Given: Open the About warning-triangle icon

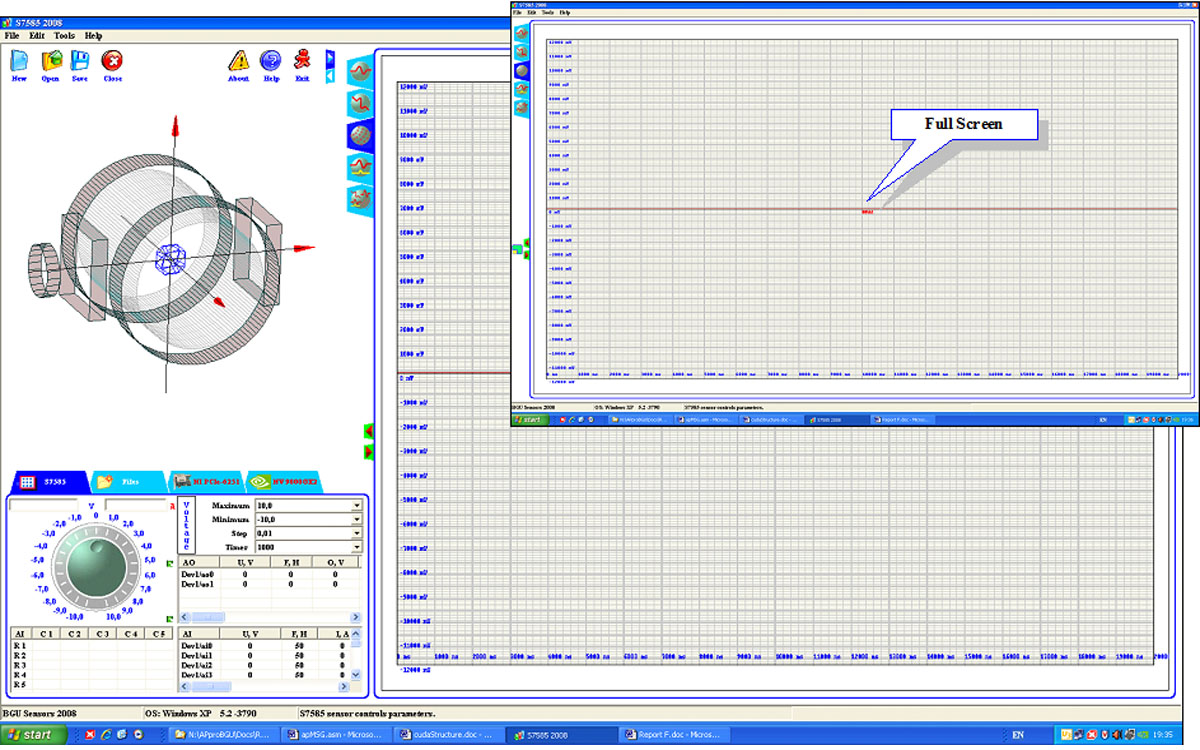Looking at the screenshot, I should tap(238, 62).
